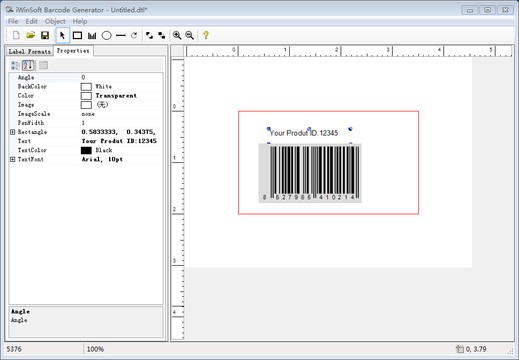Select the ellipse drawing tool
This screenshot has height=360, width=519.
[x=106, y=35]
